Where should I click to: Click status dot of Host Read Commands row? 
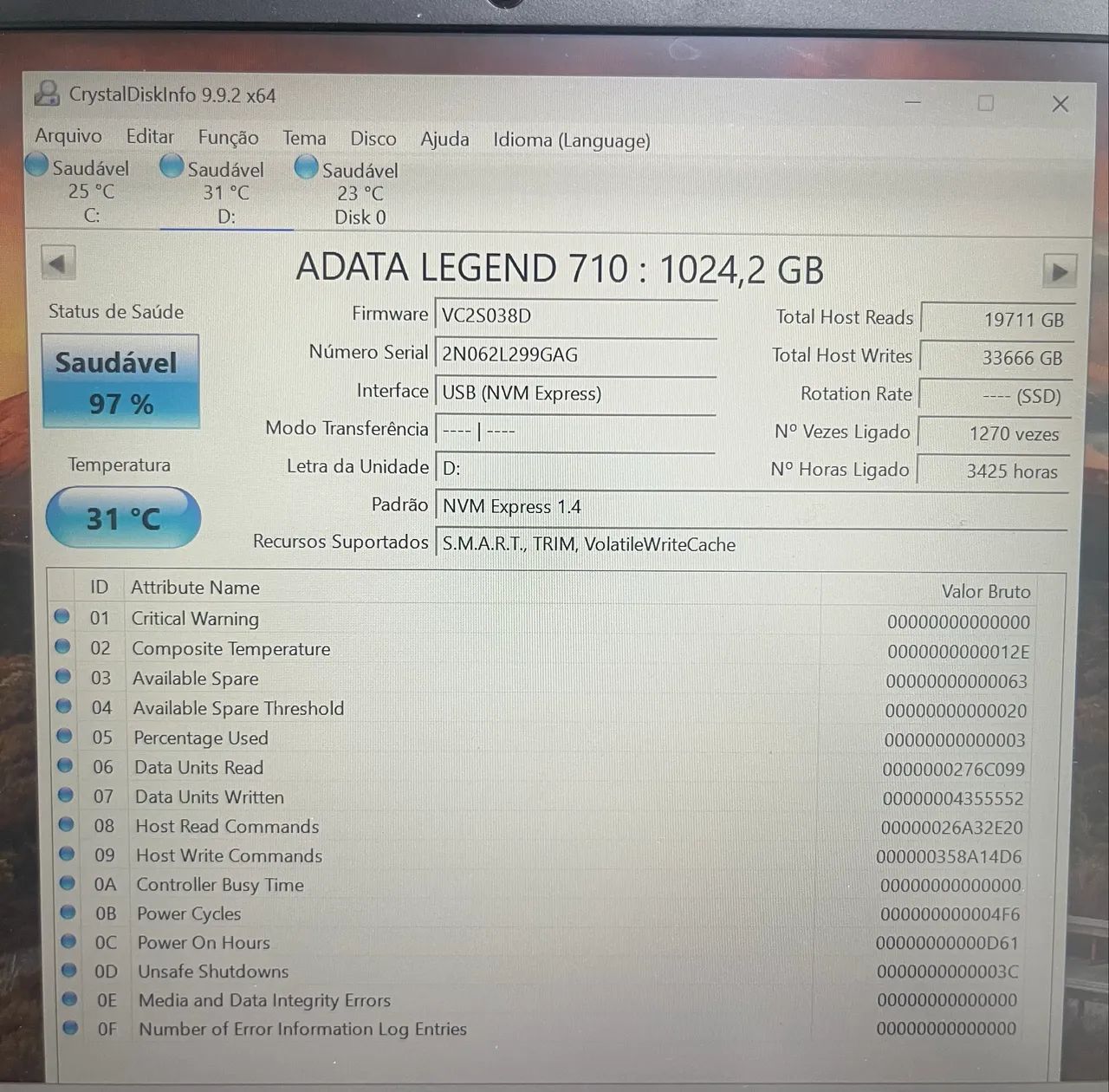tap(67, 823)
